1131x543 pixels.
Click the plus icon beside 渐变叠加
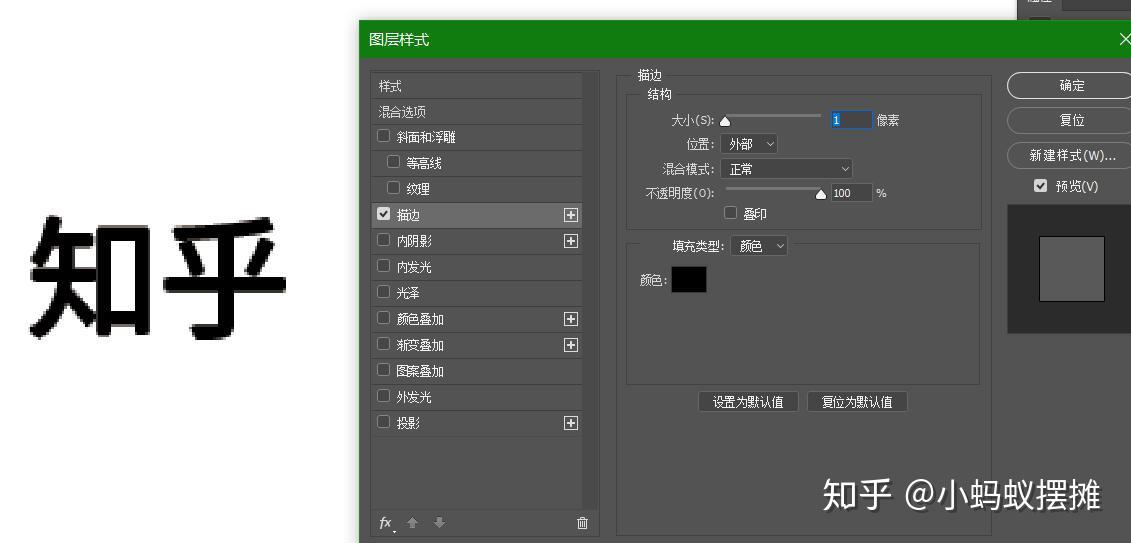click(571, 345)
